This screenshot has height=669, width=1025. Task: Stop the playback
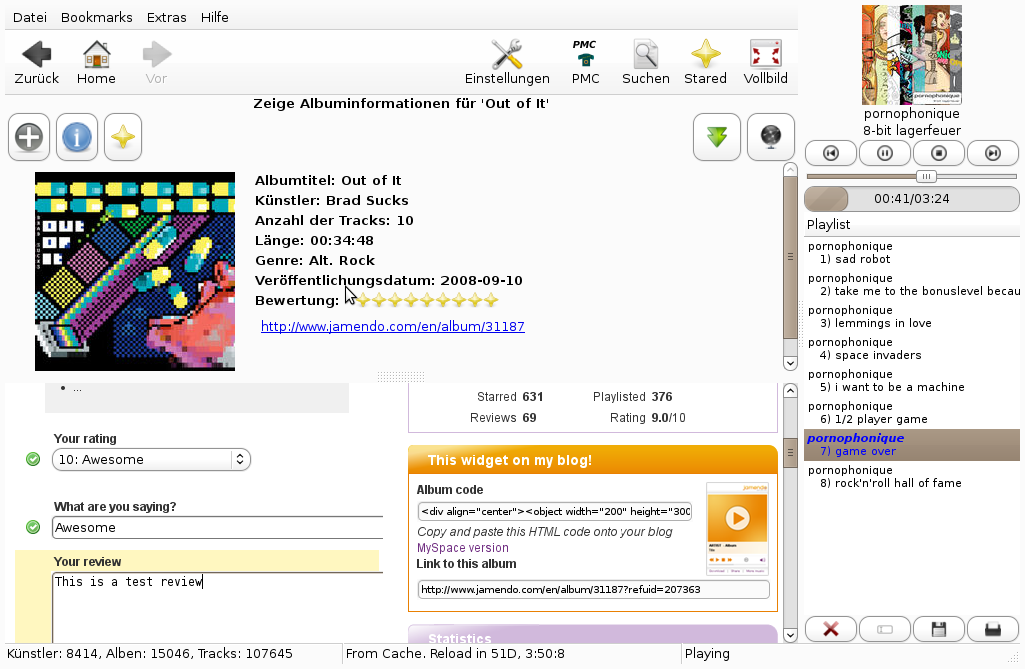pos(939,153)
